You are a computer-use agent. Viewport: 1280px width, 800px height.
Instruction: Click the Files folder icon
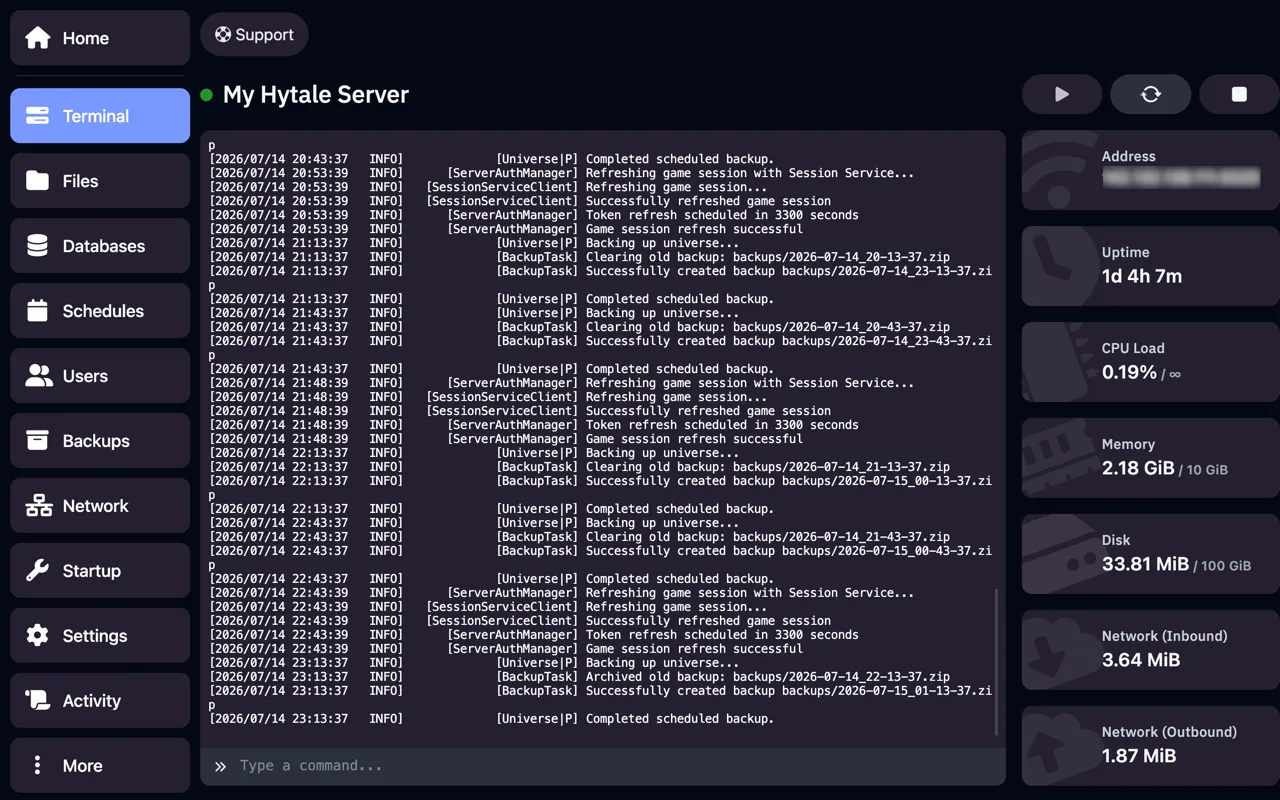click(x=38, y=181)
